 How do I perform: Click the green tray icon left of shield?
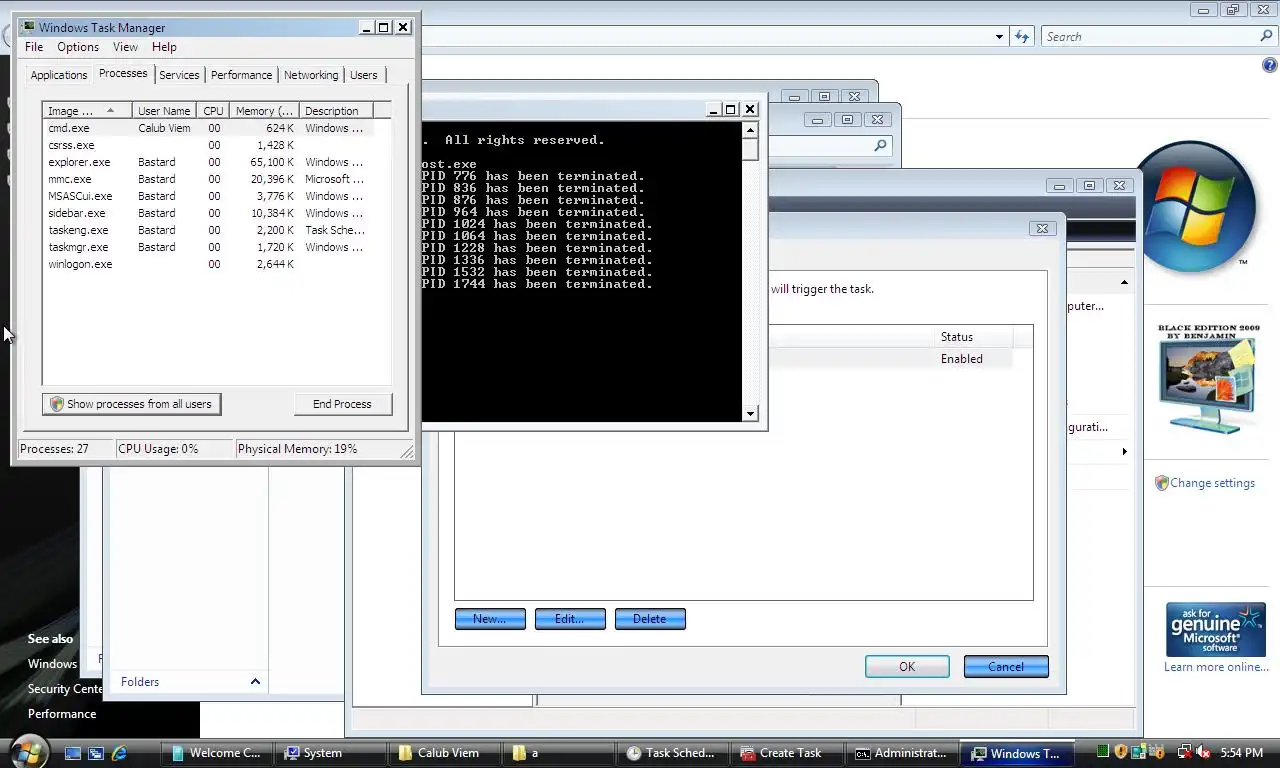1102,752
